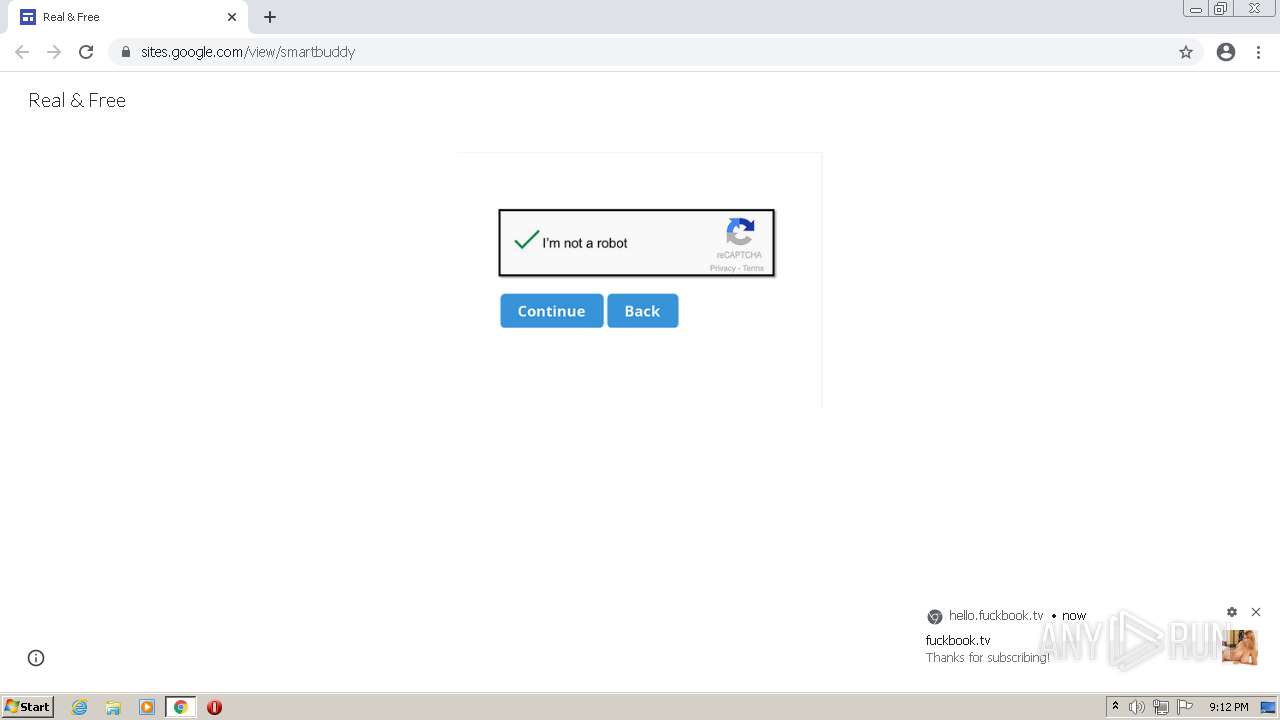1280x720 pixels.
Task: Click the Show desktop button
Action: coord(1269,707)
